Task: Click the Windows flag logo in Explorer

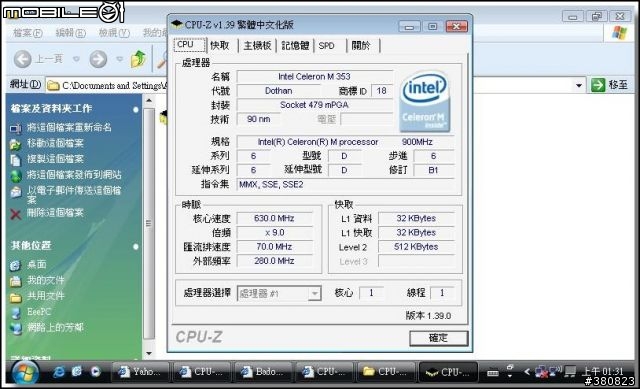Action: point(620,33)
